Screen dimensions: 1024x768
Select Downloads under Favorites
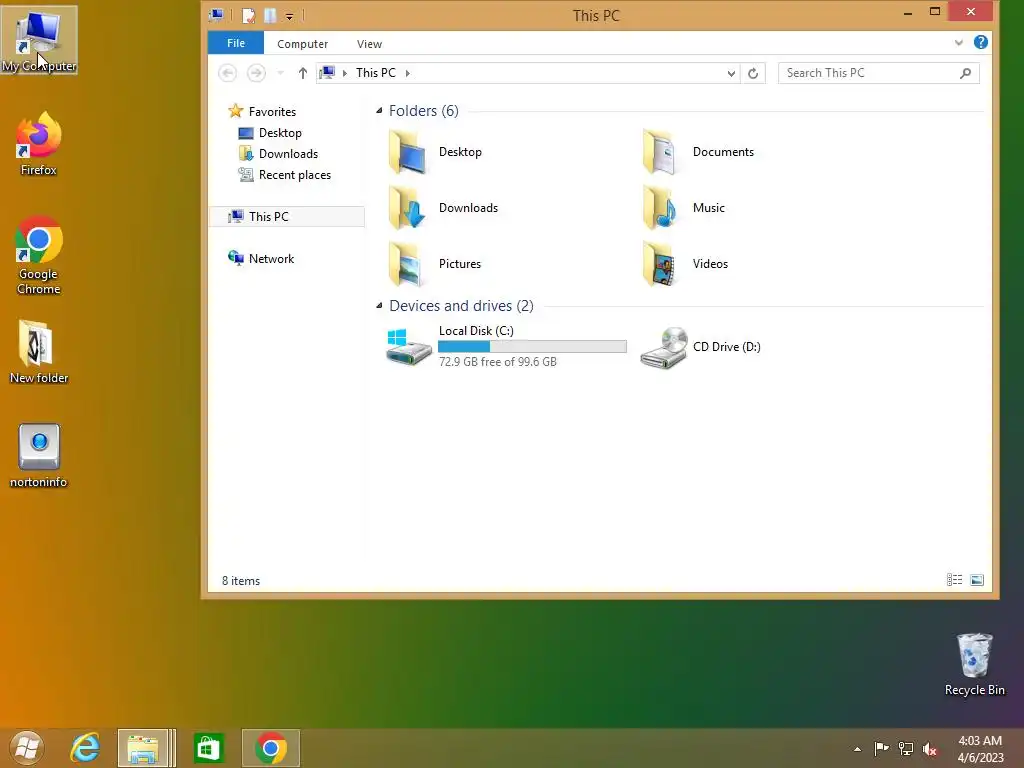[x=278, y=153]
